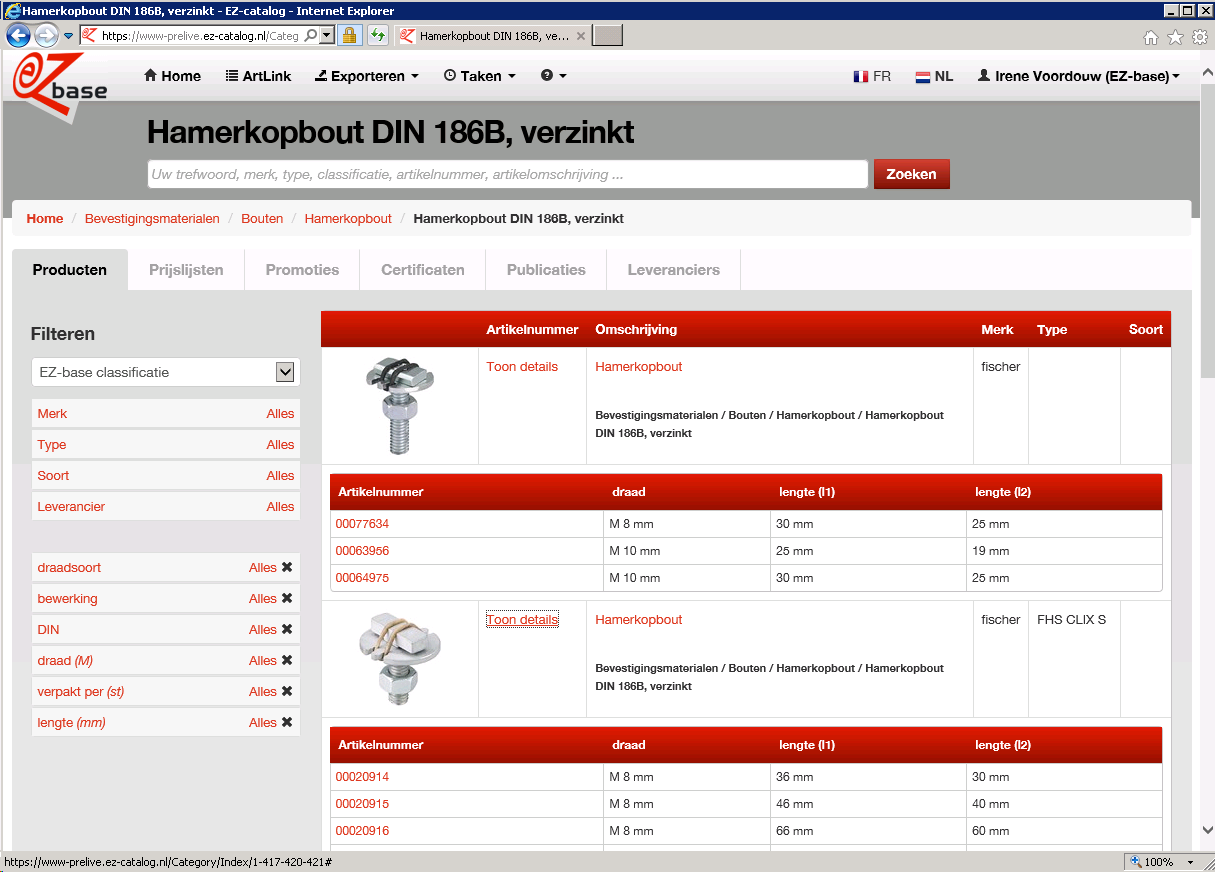This screenshot has height=872, width=1215.
Task: Open article number 00020916
Action: 362,831
